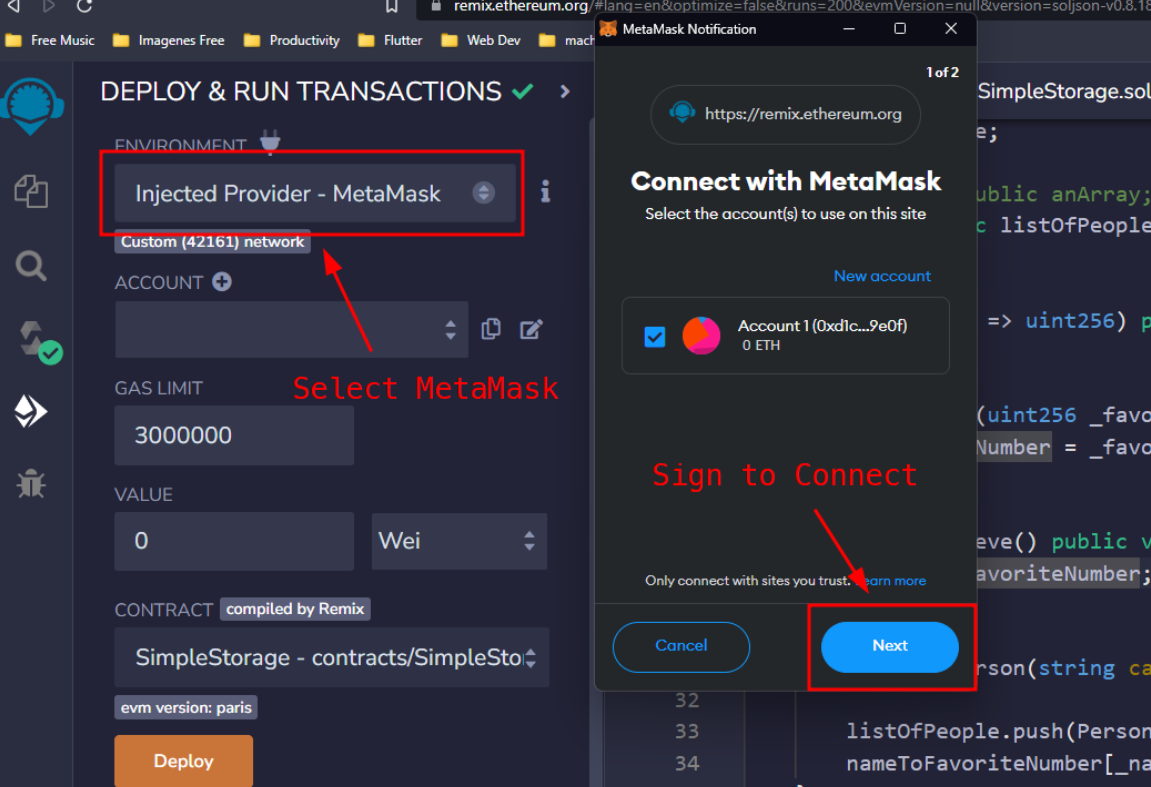Open Wei unit dropdown
This screenshot has width=1151, height=787.
(459, 541)
